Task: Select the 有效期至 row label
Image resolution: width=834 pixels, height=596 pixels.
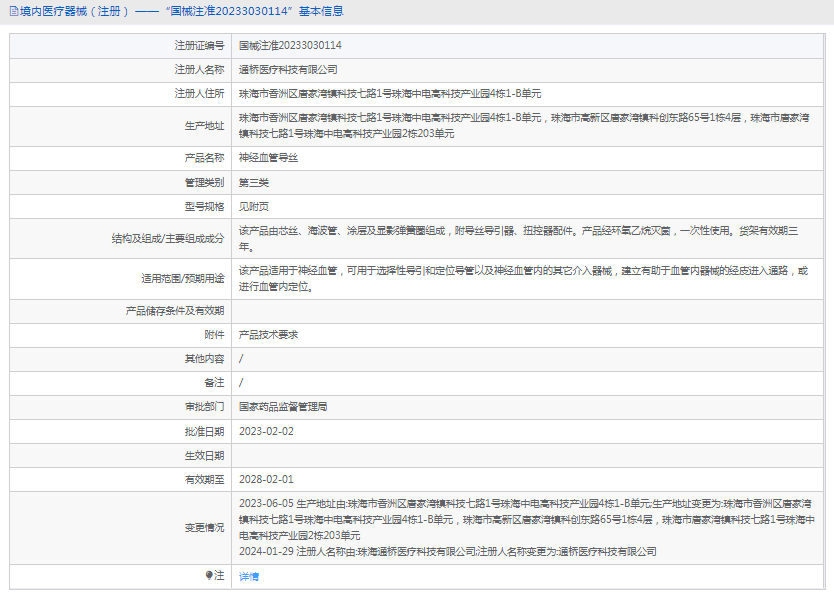Action: click(x=204, y=480)
